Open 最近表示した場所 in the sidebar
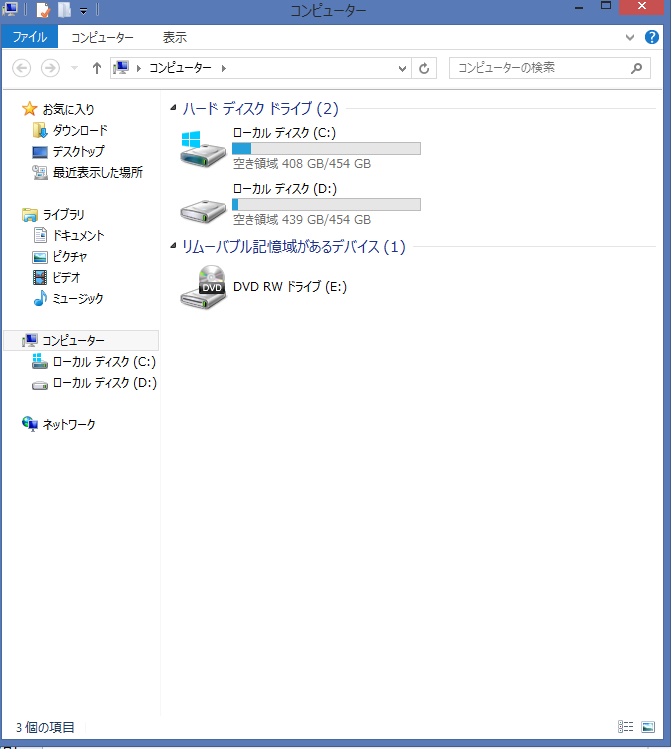The width and height of the screenshot is (671, 749). click(97, 172)
